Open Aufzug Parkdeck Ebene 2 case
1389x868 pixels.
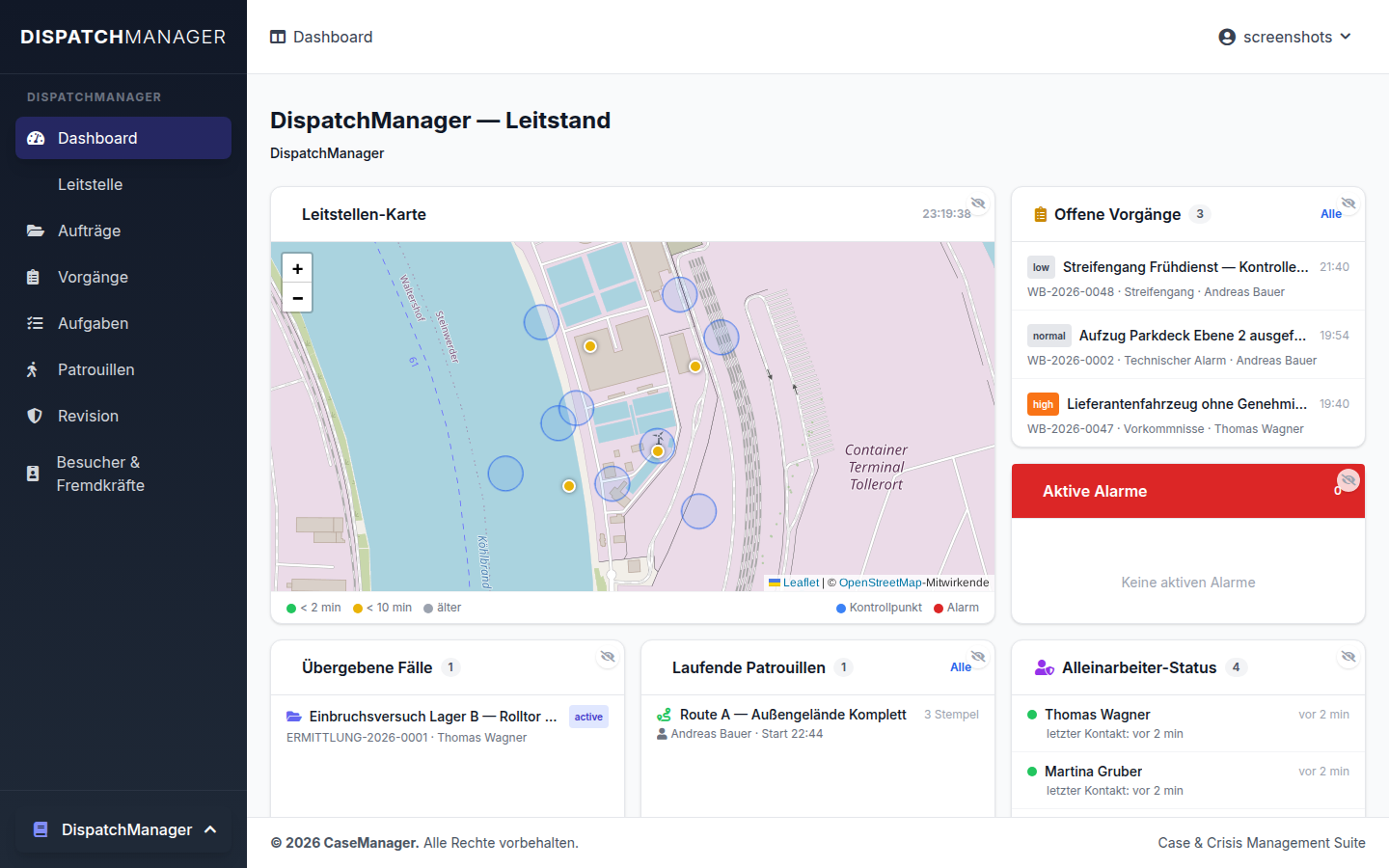point(1188,345)
